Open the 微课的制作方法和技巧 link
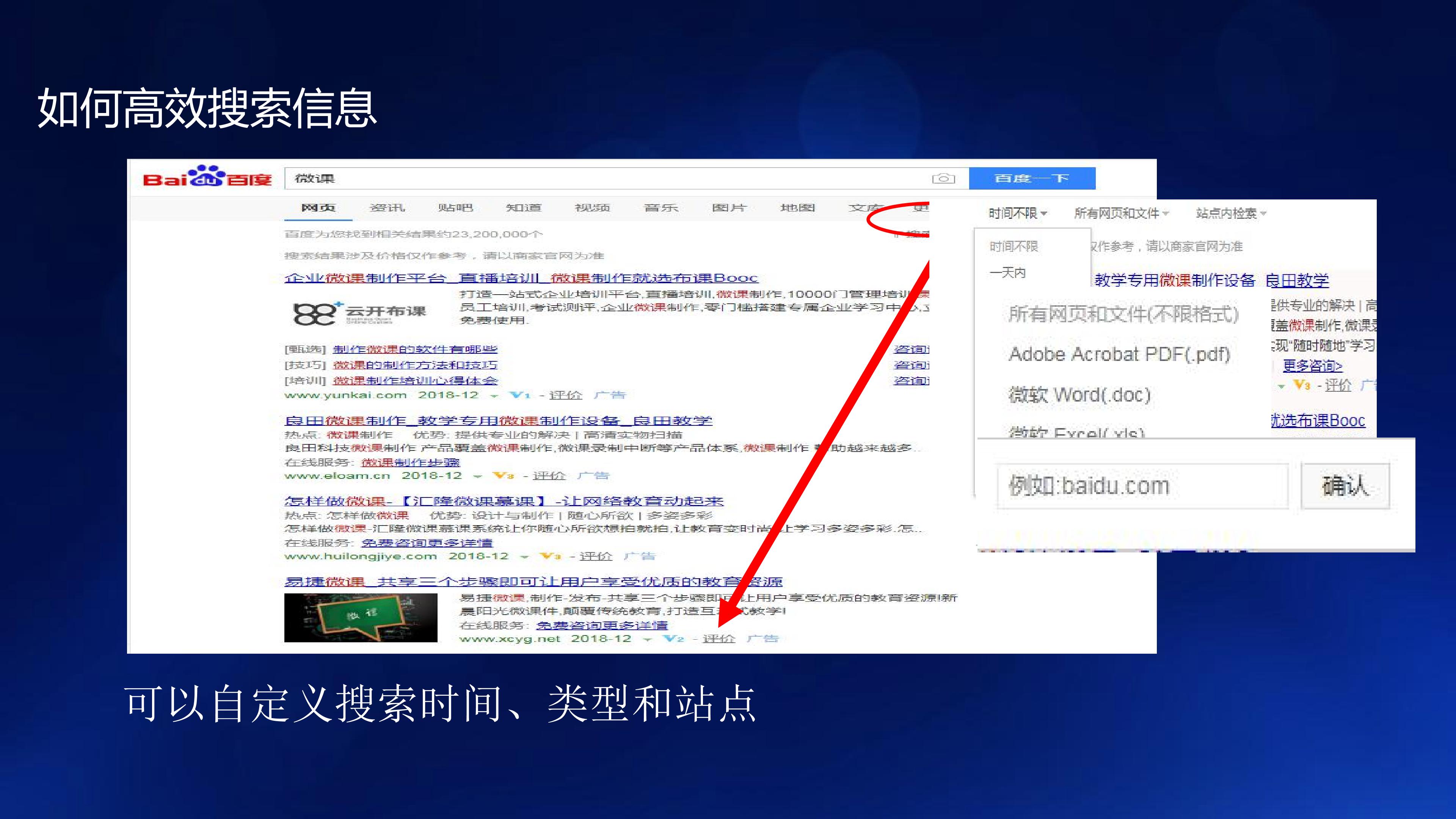Screen dimensions: 1456x819 coord(415,365)
